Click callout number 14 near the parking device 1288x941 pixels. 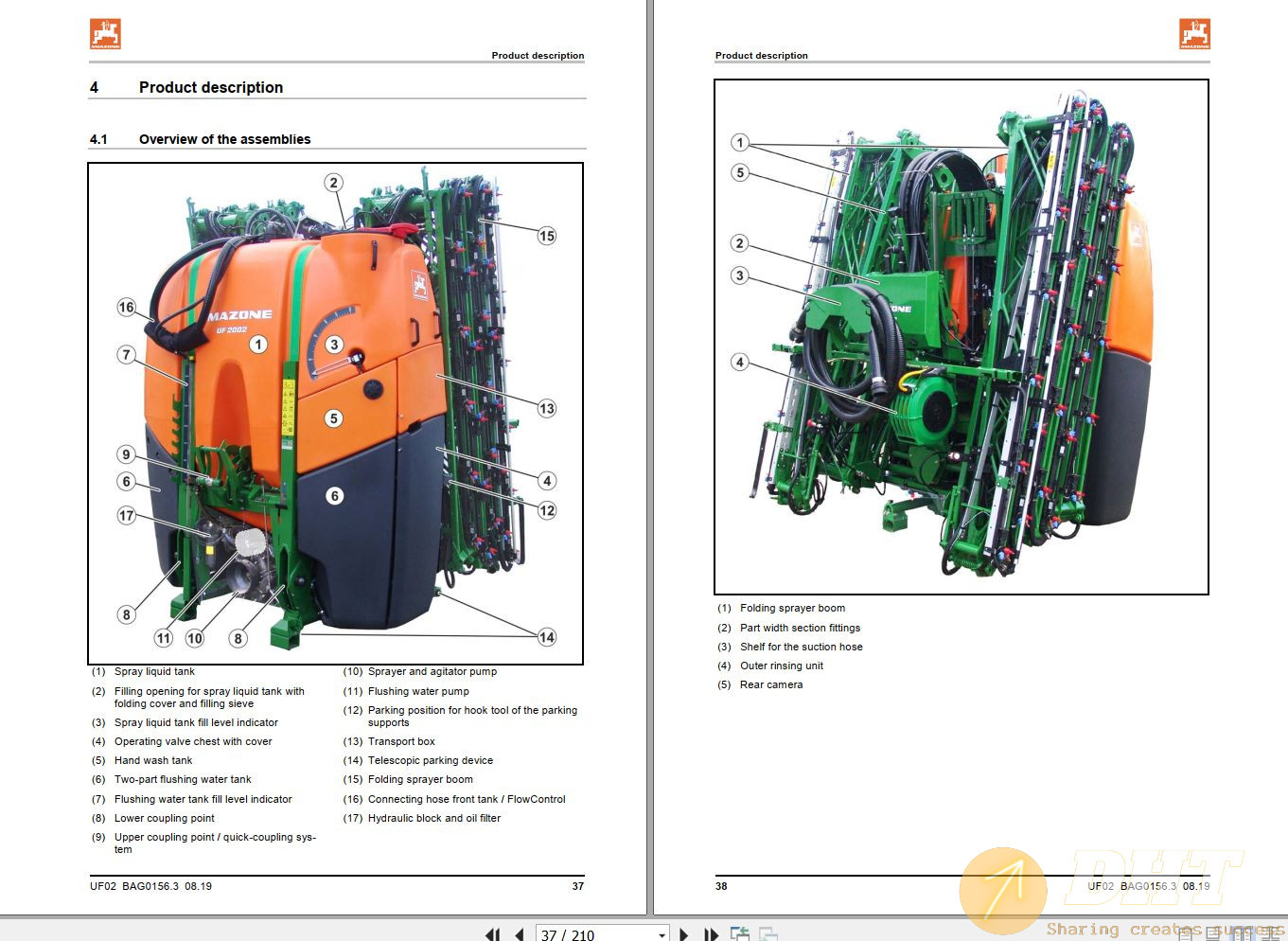(x=547, y=637)
